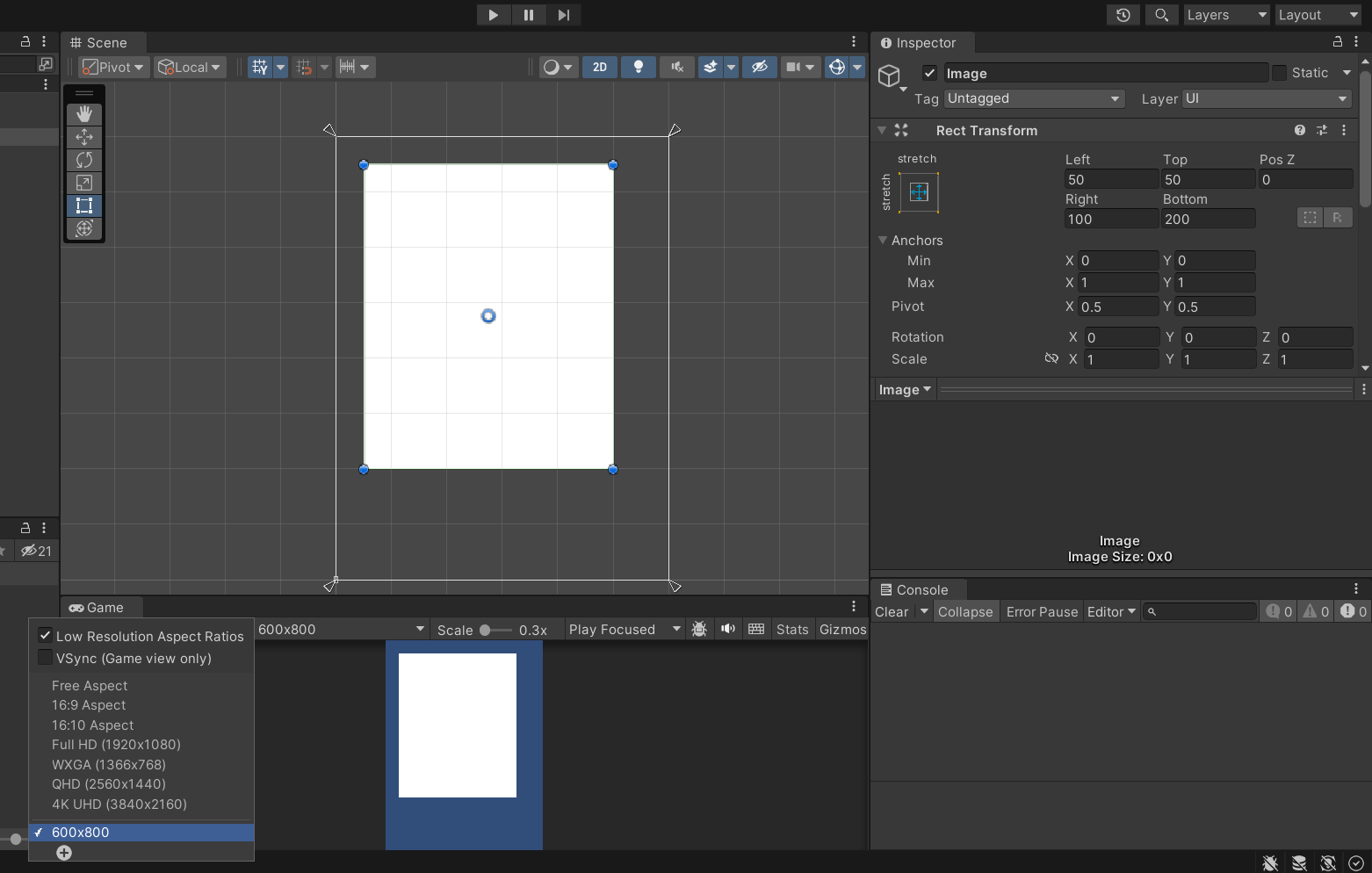Choose Full HD (1920x1080) resolution
The image size is (1372, 873).
[x=116, y=745]
